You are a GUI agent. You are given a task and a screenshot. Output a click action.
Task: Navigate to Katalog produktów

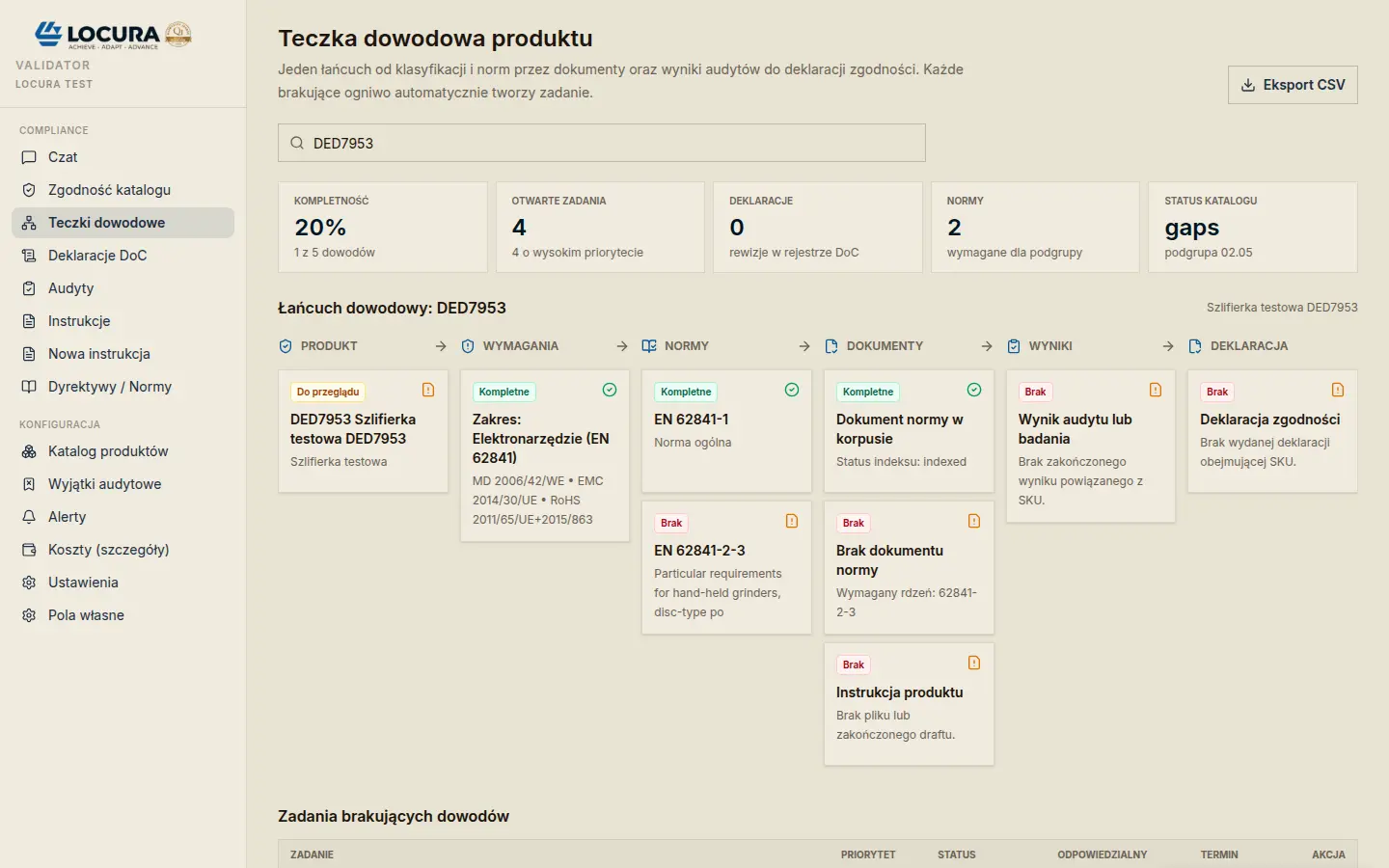tap(123, 451)
